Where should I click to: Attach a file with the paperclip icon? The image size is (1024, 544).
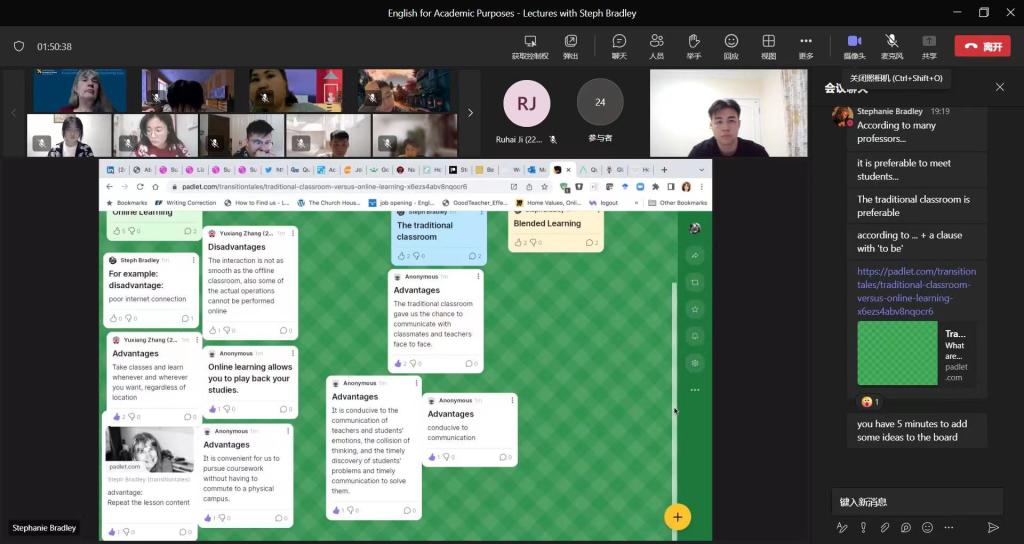click(884, 527)
